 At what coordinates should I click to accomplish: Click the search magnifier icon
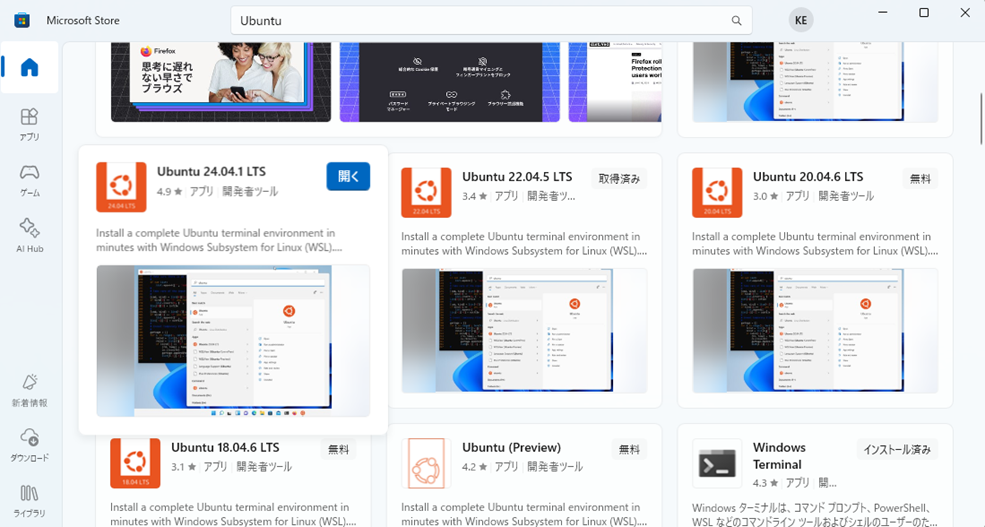[x=736, y=21]
